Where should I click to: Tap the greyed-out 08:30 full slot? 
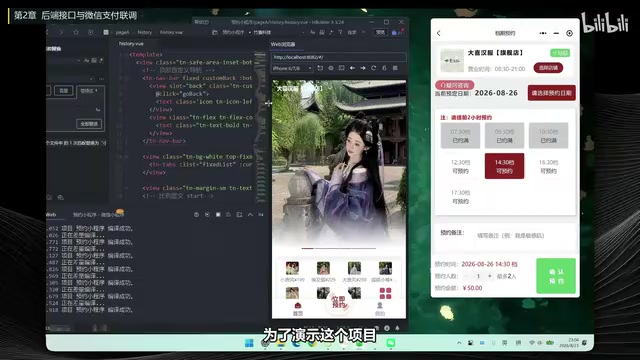(504, 136)
